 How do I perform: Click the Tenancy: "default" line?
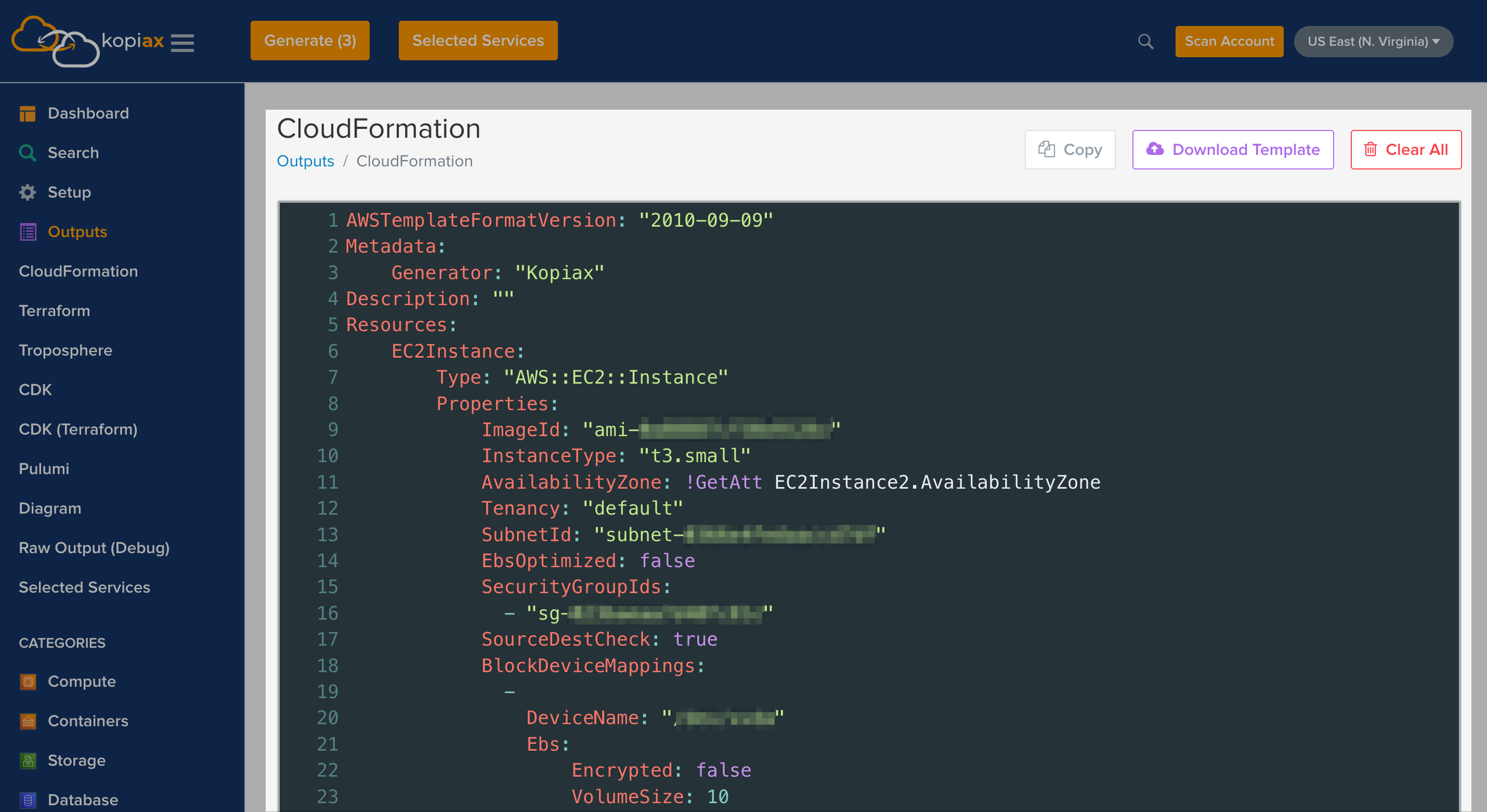[x=582, y=508]
